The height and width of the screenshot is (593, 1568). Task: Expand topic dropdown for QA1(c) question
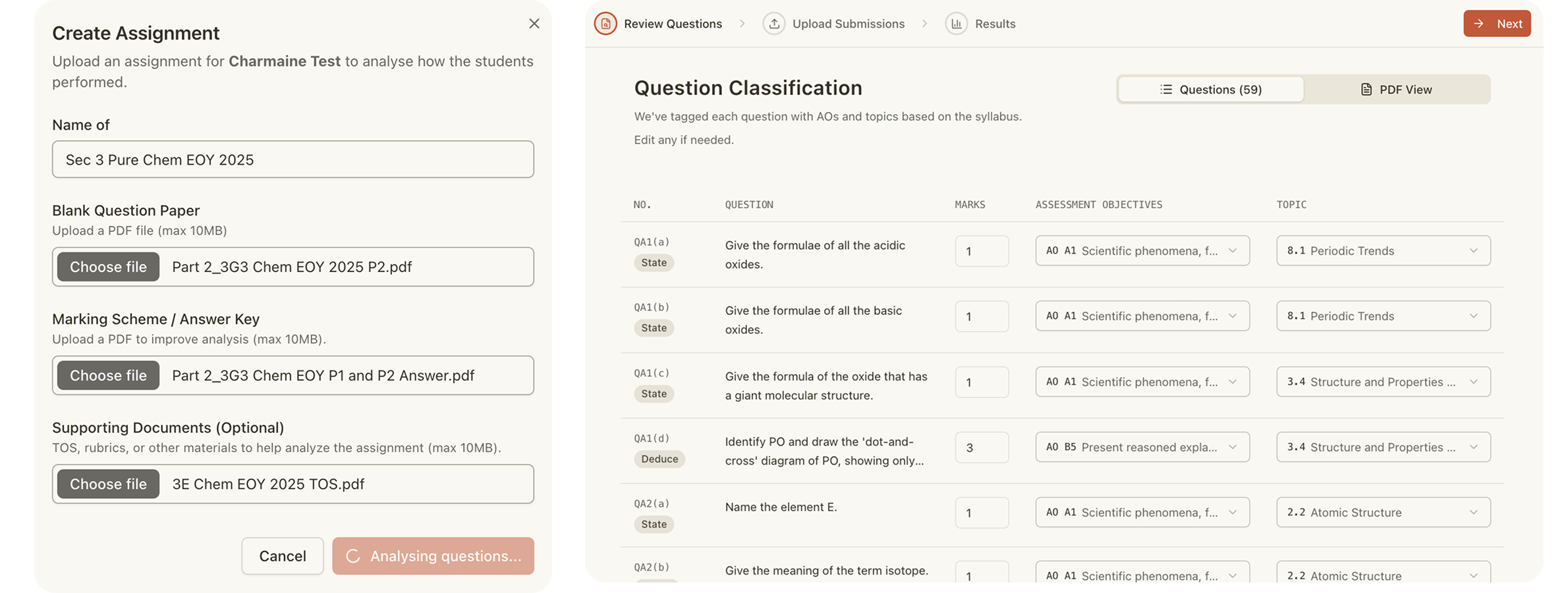coord(1383,382)
